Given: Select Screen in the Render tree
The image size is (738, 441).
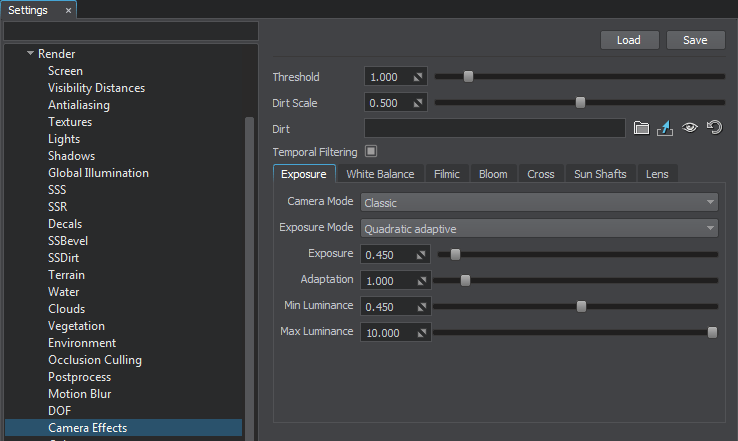Looking at the screenshot, I should tap(65, 71).
